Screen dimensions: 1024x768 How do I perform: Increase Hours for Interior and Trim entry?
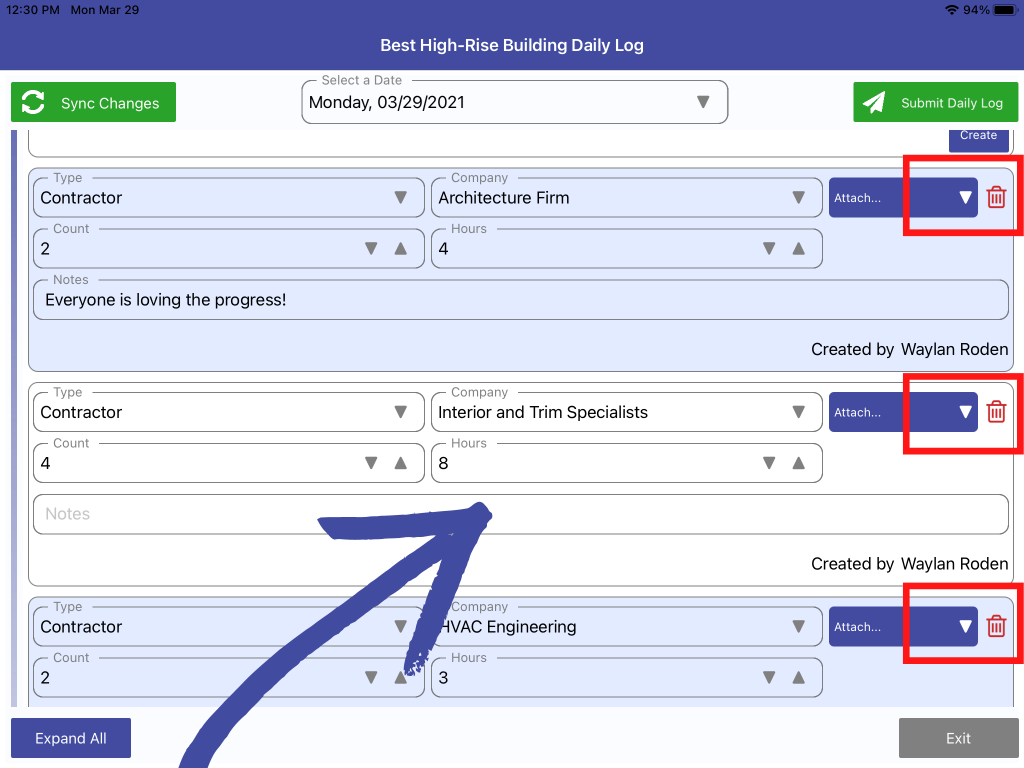pos(799,463)
